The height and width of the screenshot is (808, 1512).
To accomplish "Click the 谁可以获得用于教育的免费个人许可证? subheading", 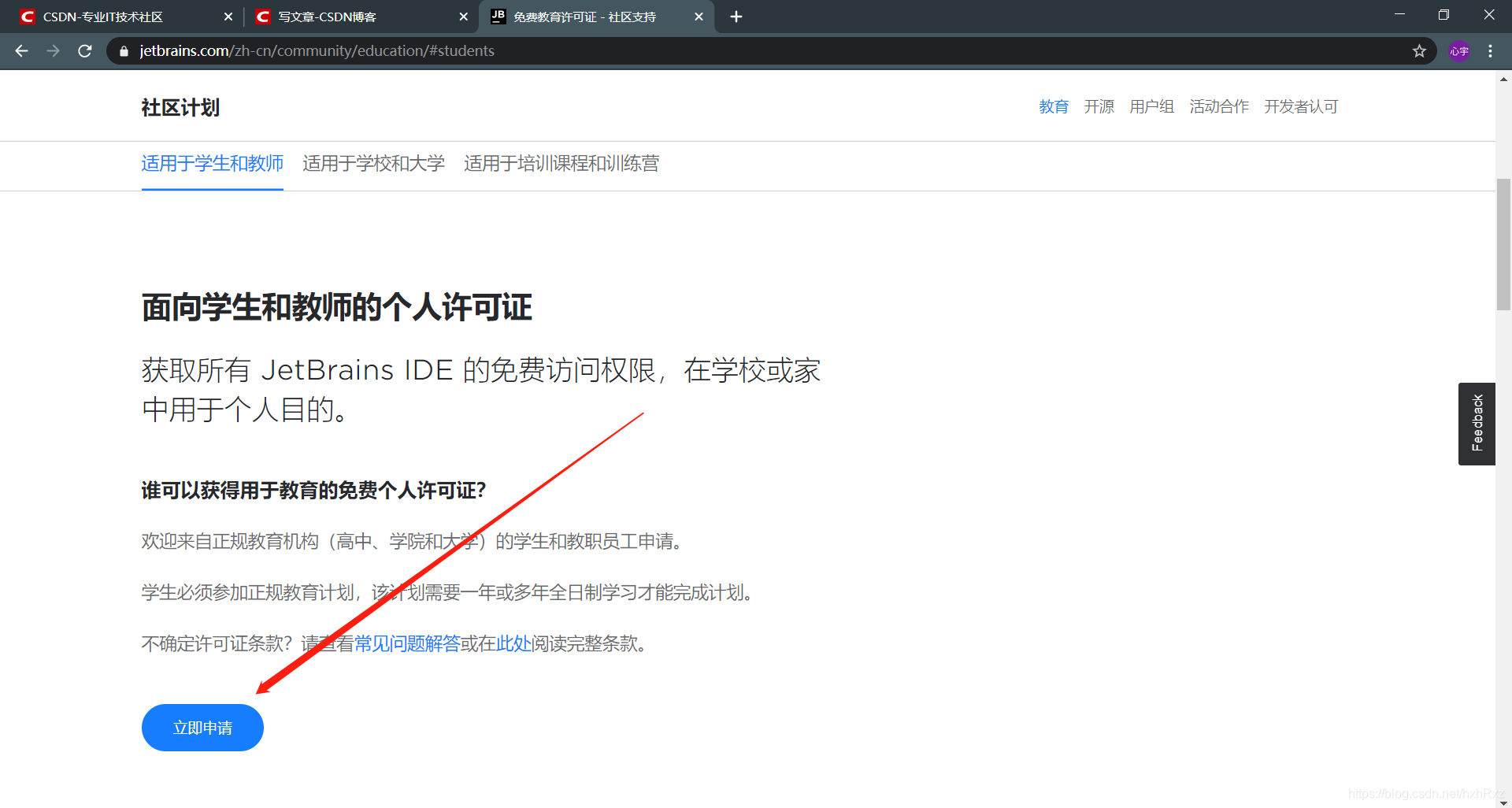I will pyautogui.click(x=313, y=491).
